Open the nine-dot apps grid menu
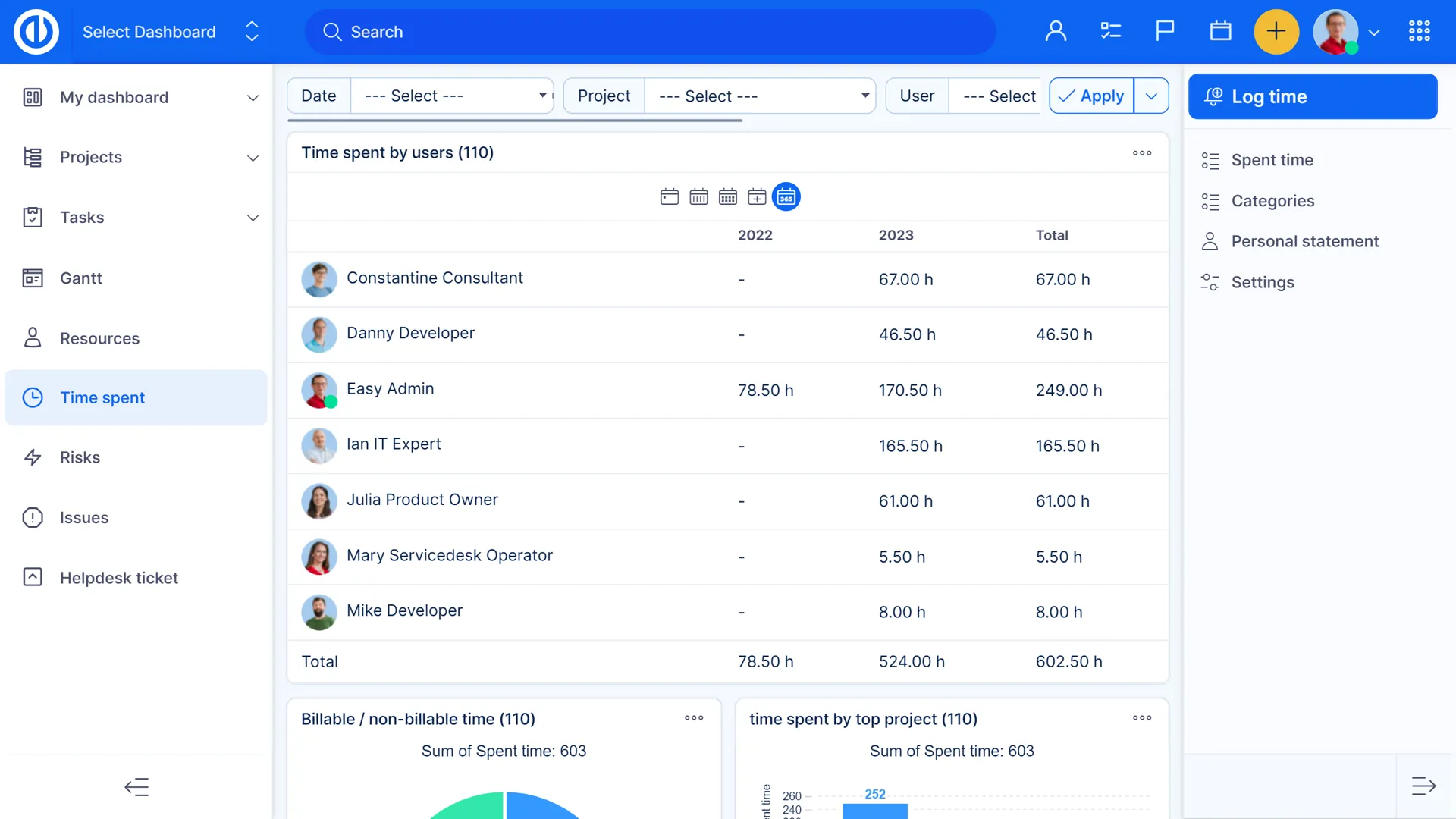1456x819 pixels. [1419, 32]
